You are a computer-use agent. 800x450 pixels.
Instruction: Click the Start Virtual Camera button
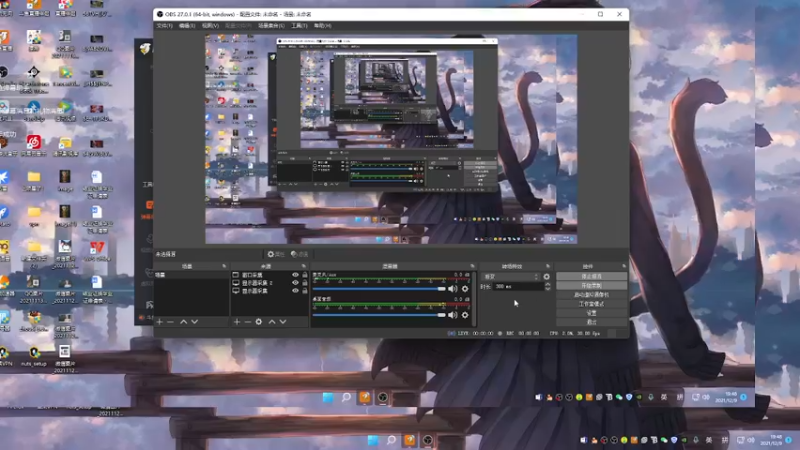tap(591, 295)
